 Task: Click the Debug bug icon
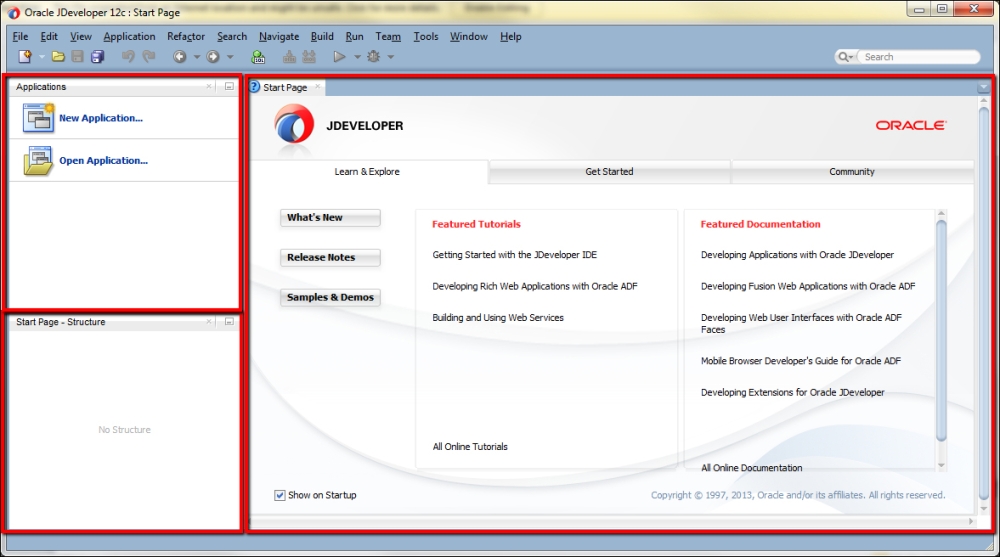(x=374, y=57)
